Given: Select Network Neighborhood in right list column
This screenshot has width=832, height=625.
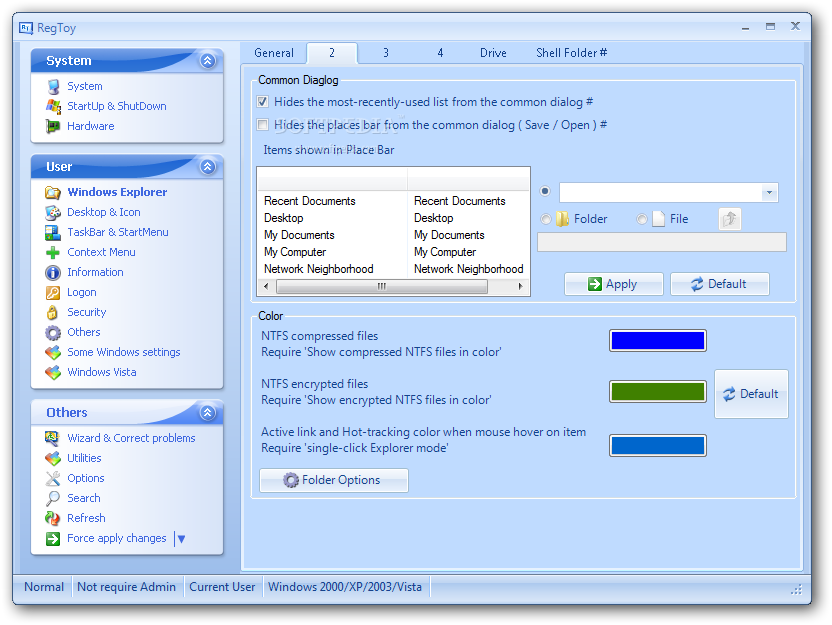Looking at the screenshot, I should 469,269.
